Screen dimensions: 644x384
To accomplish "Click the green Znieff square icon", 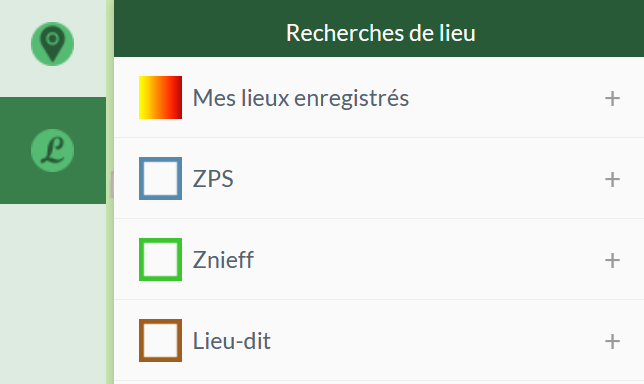I will [160, 259].
